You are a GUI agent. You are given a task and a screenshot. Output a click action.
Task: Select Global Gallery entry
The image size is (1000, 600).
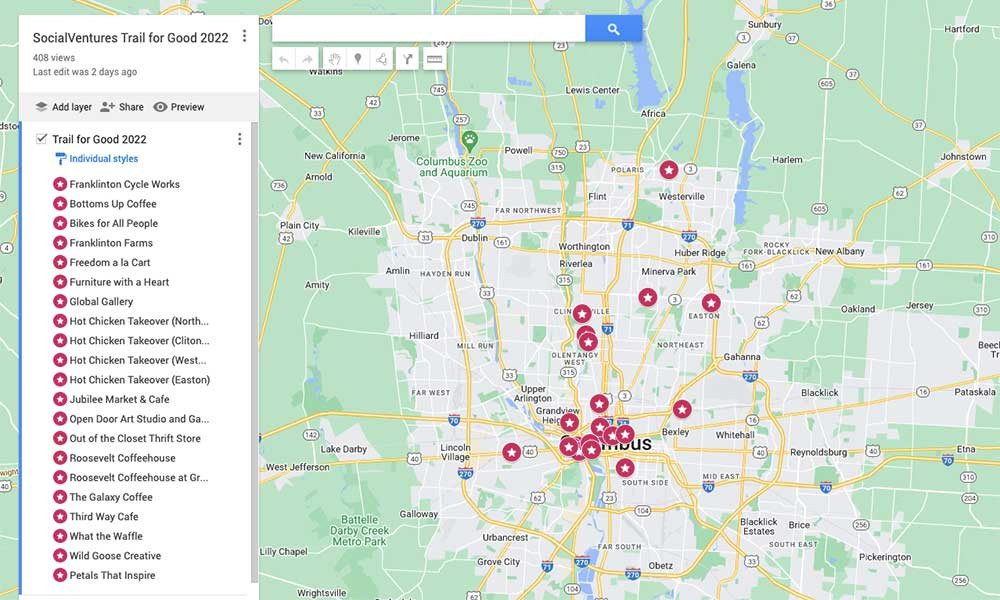pos(101,302)
